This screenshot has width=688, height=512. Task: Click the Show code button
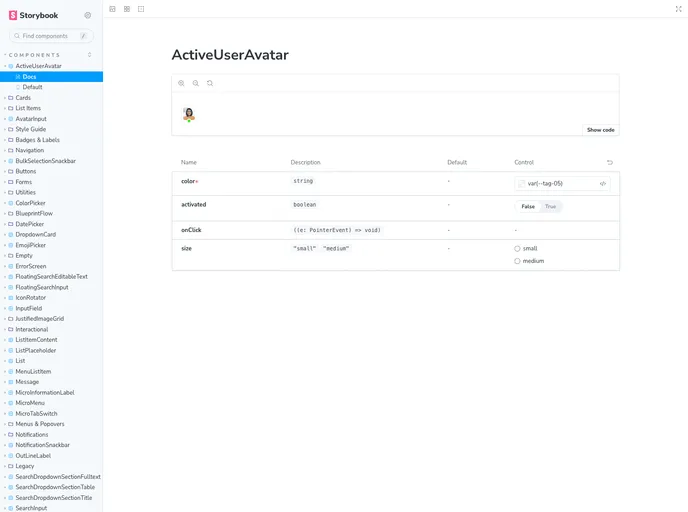[600, 130]
